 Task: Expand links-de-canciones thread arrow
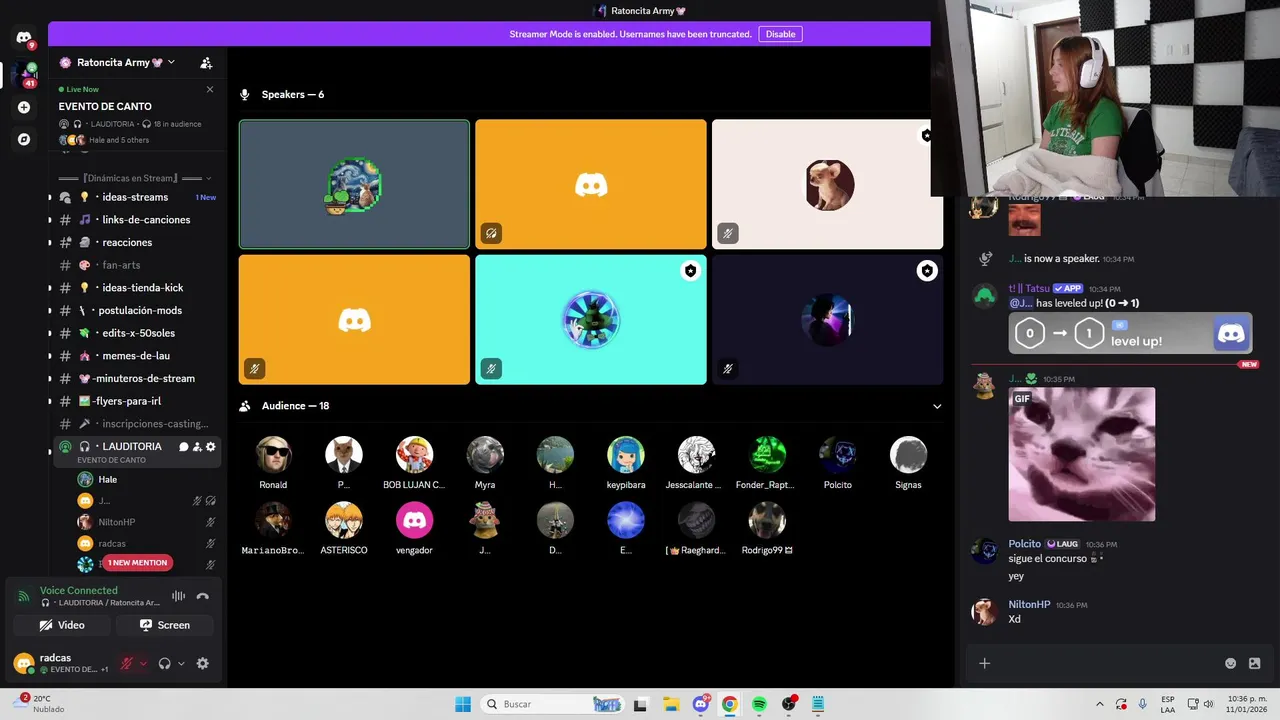[x=50, y=220]
